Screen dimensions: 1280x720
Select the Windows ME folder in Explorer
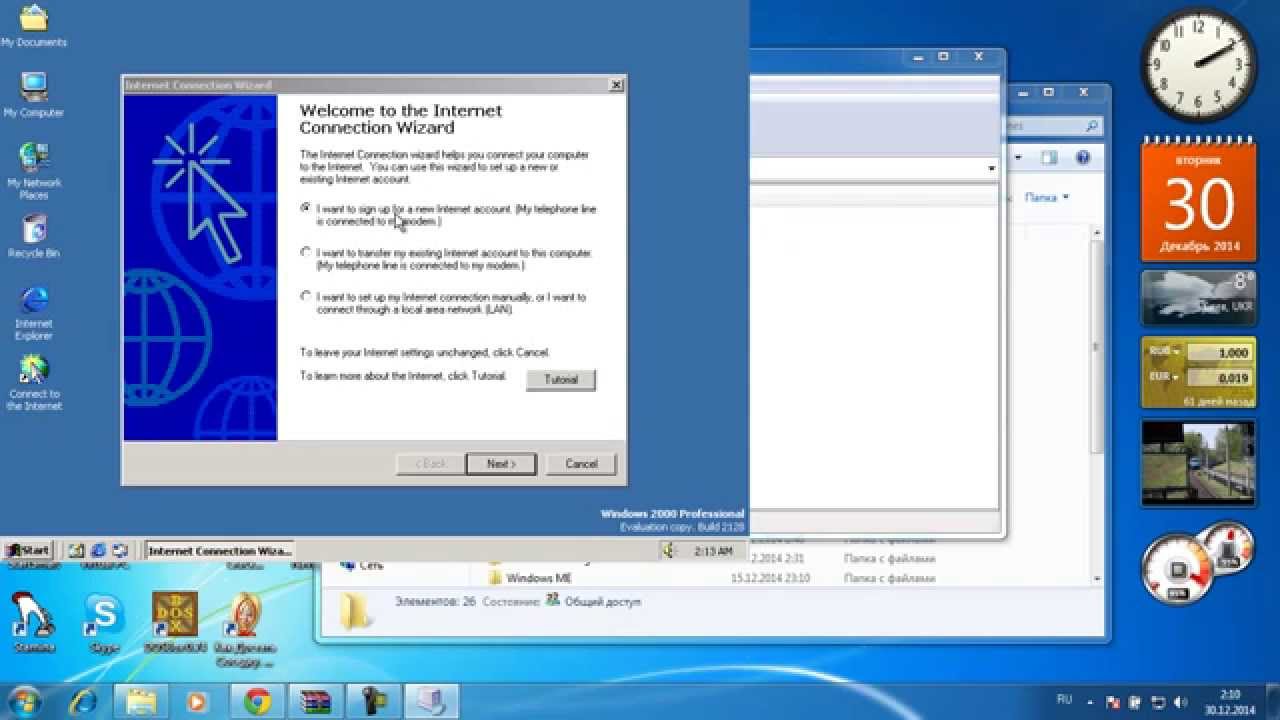540,578
